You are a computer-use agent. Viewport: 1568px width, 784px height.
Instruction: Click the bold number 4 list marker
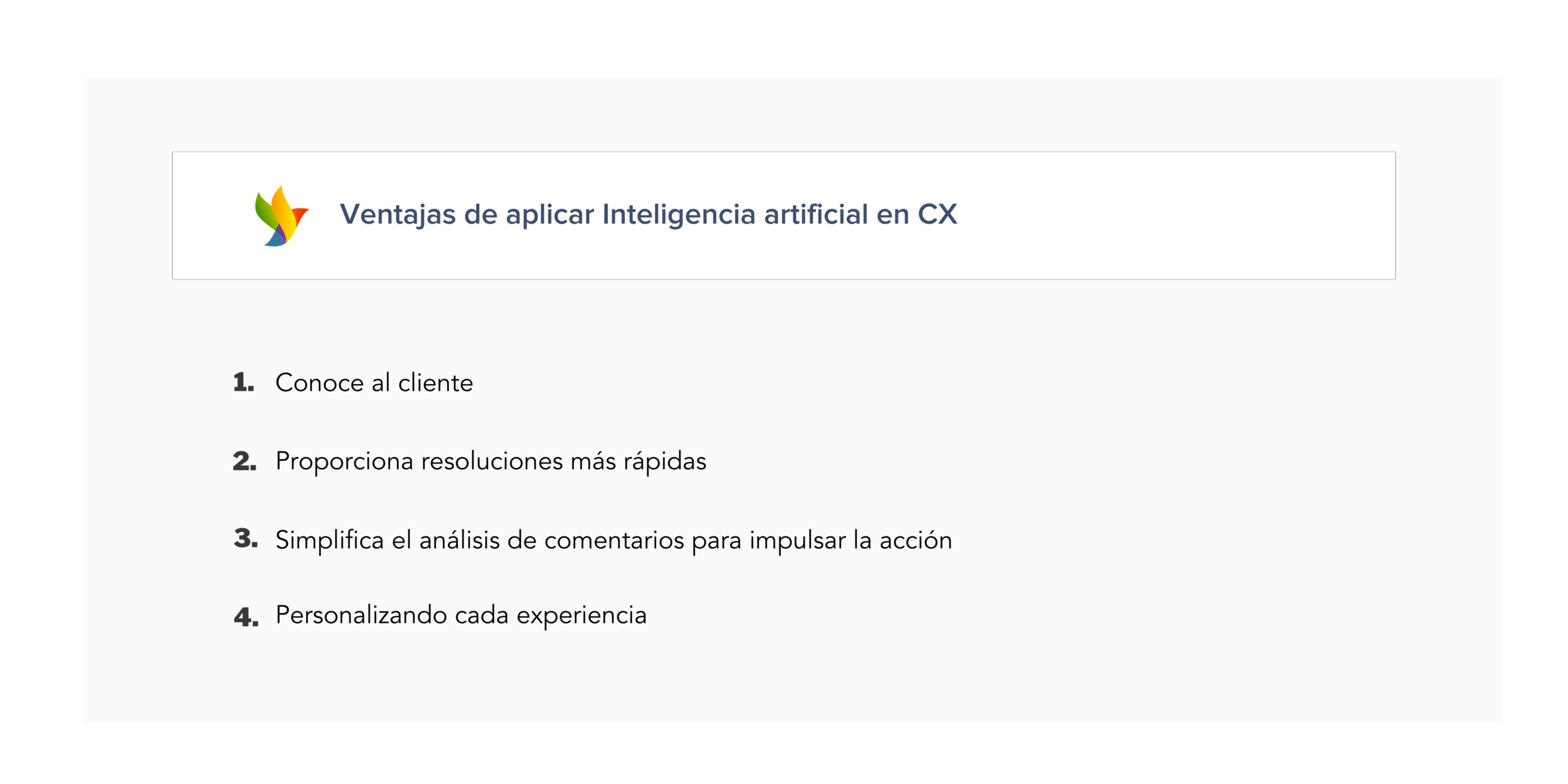click(246, 616)
